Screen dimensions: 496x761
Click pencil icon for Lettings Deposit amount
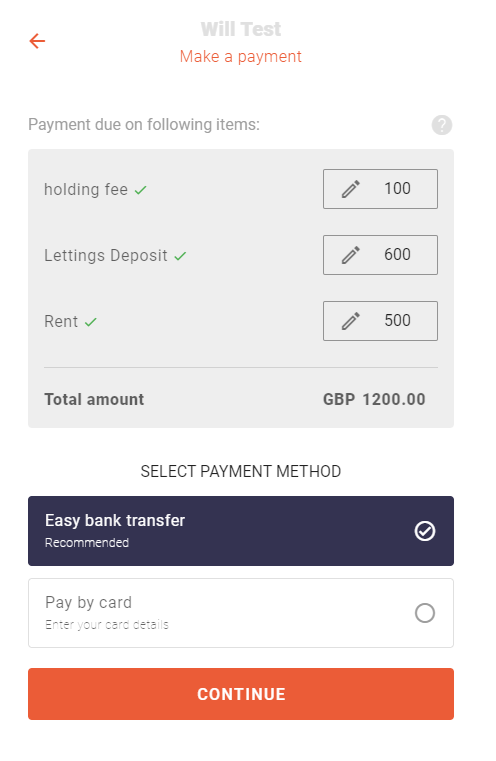click(x=350, y=255)
